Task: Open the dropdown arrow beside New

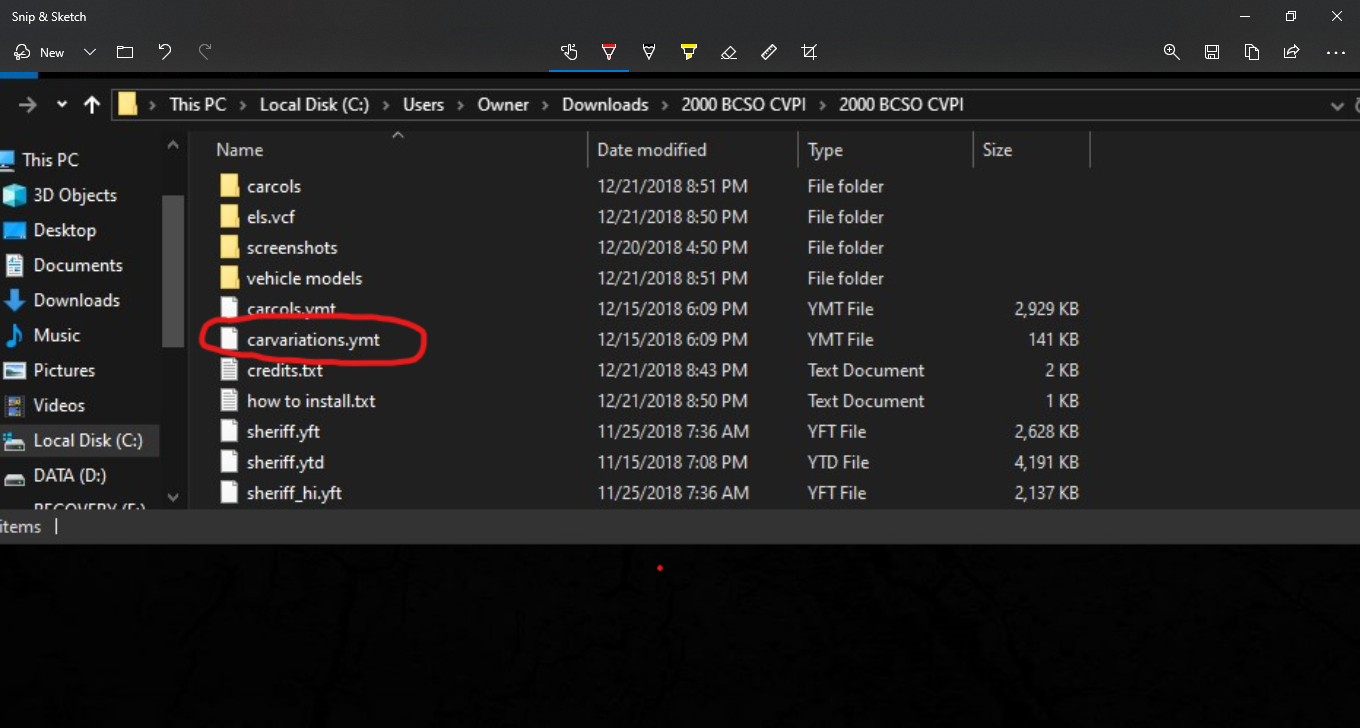Action: [x=90, y=52]
